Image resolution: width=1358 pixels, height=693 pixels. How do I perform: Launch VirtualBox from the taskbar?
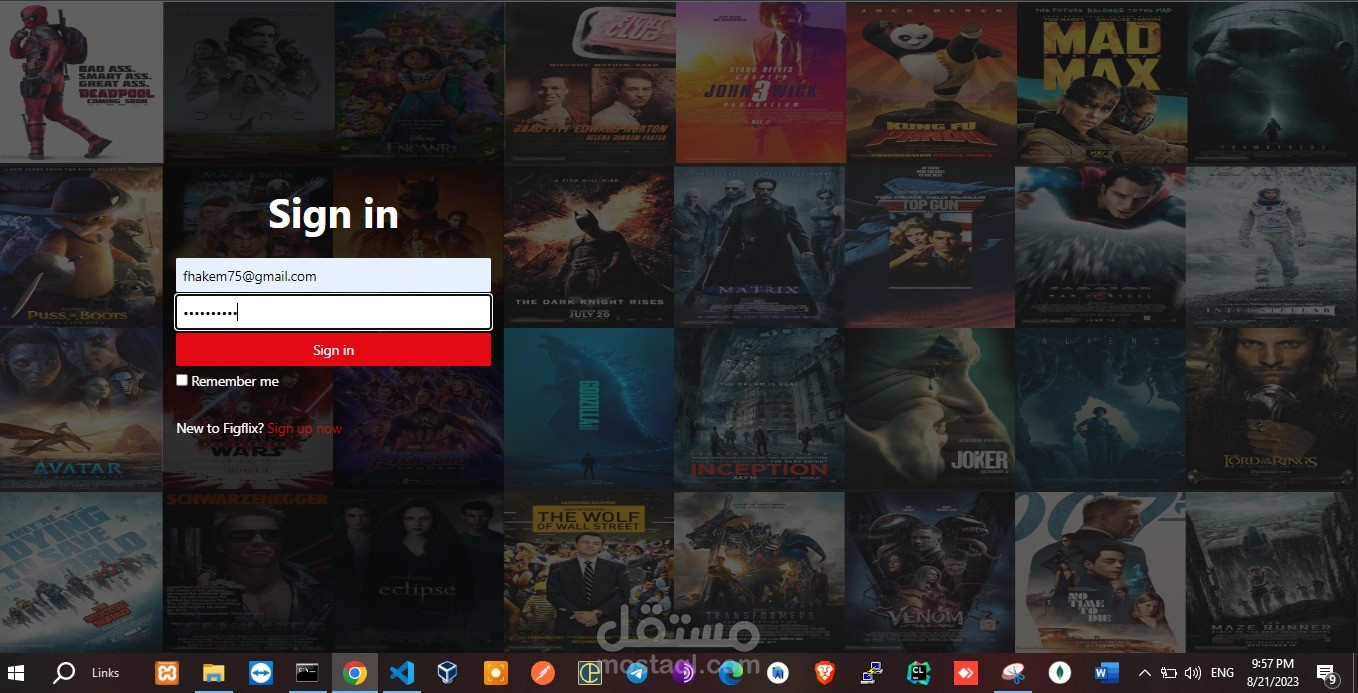pyautogui.click(x=448, y=673)
